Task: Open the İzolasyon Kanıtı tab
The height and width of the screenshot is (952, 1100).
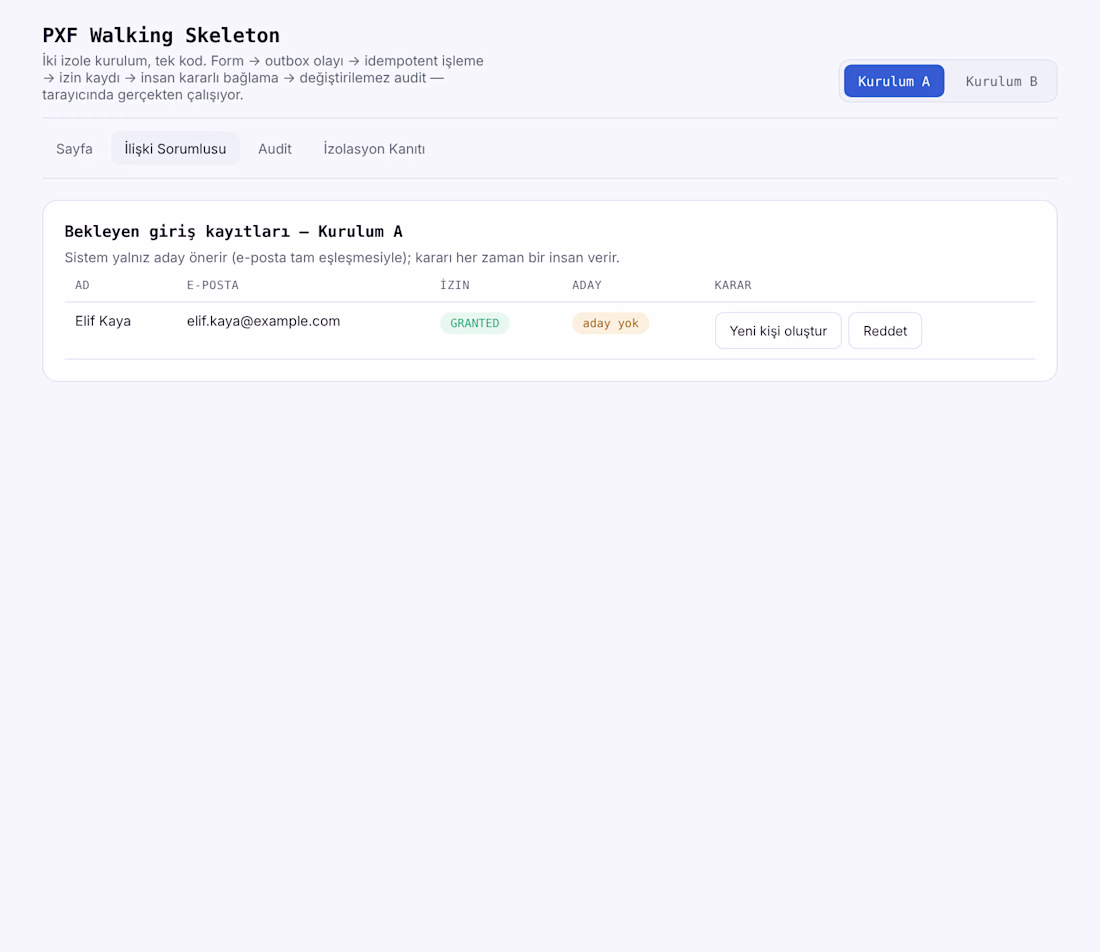Action: coord(374,149)
